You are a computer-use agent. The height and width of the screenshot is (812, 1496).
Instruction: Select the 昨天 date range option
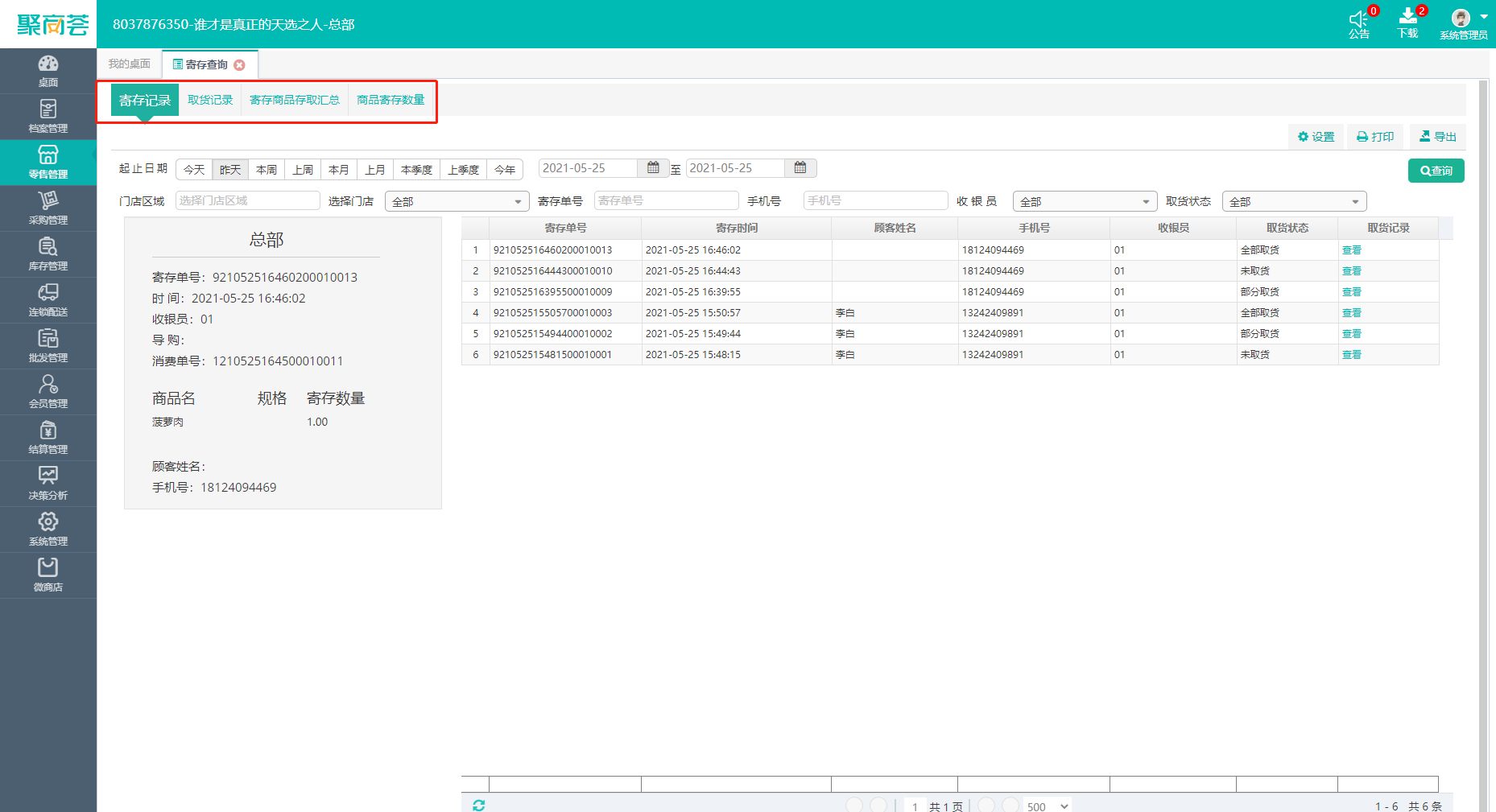[230, 169]
